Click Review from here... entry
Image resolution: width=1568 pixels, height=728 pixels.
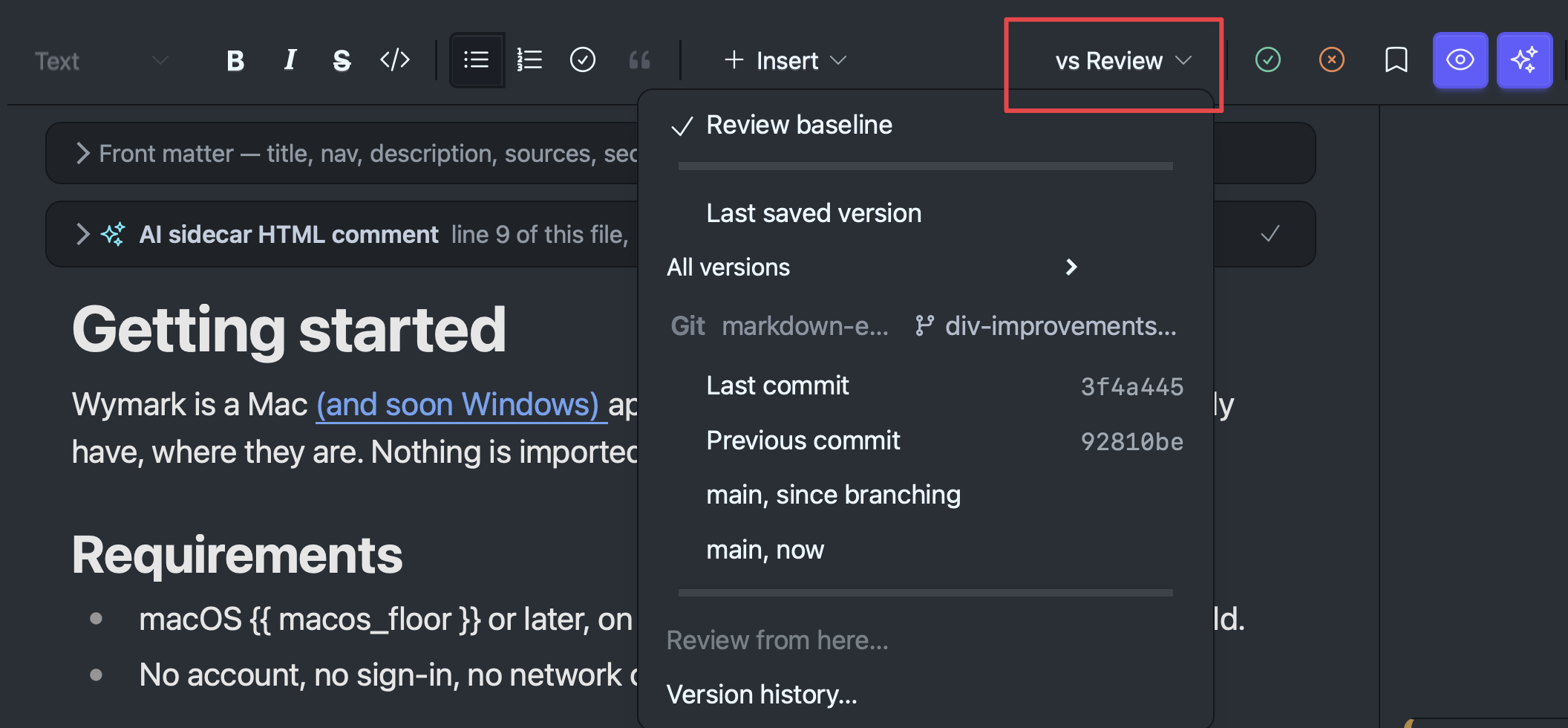click(x=925, y=640)
